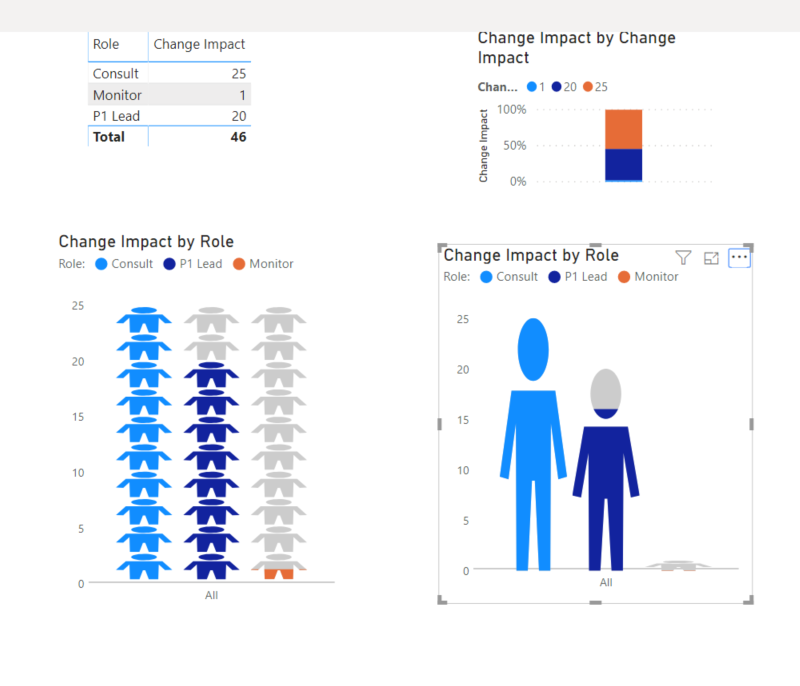800x686 pixels.
Task: Click All axis label in selected chart
Action: coord(606,582)
